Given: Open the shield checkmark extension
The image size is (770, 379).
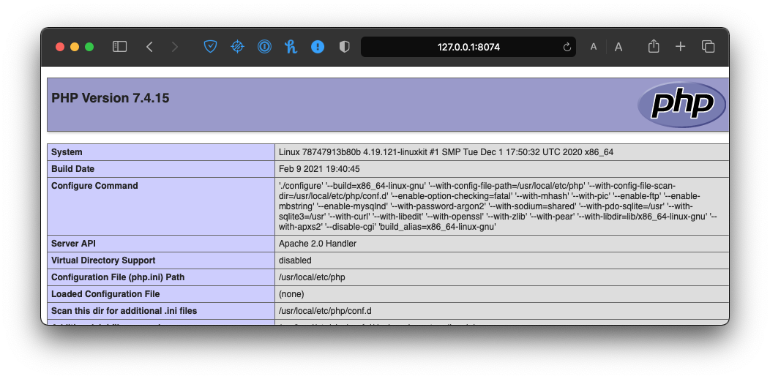Looking at the screenshot, I should [x=210, y=47].
